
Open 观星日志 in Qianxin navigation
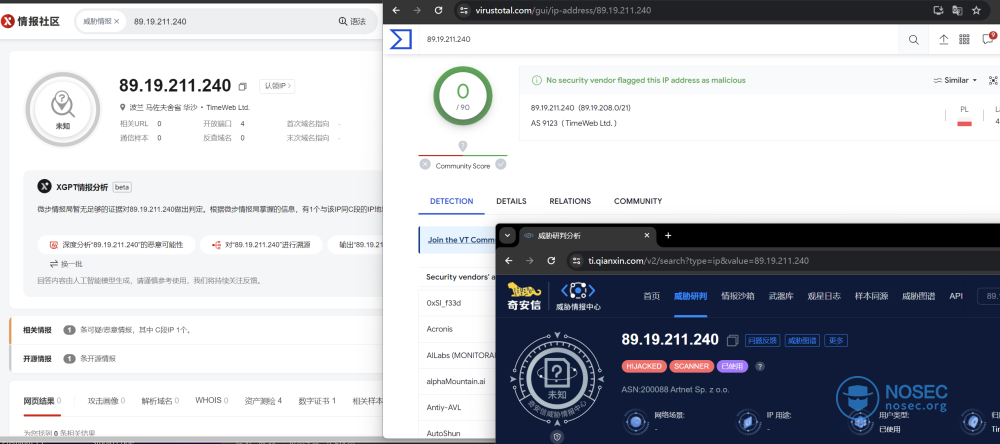(824, 296)
